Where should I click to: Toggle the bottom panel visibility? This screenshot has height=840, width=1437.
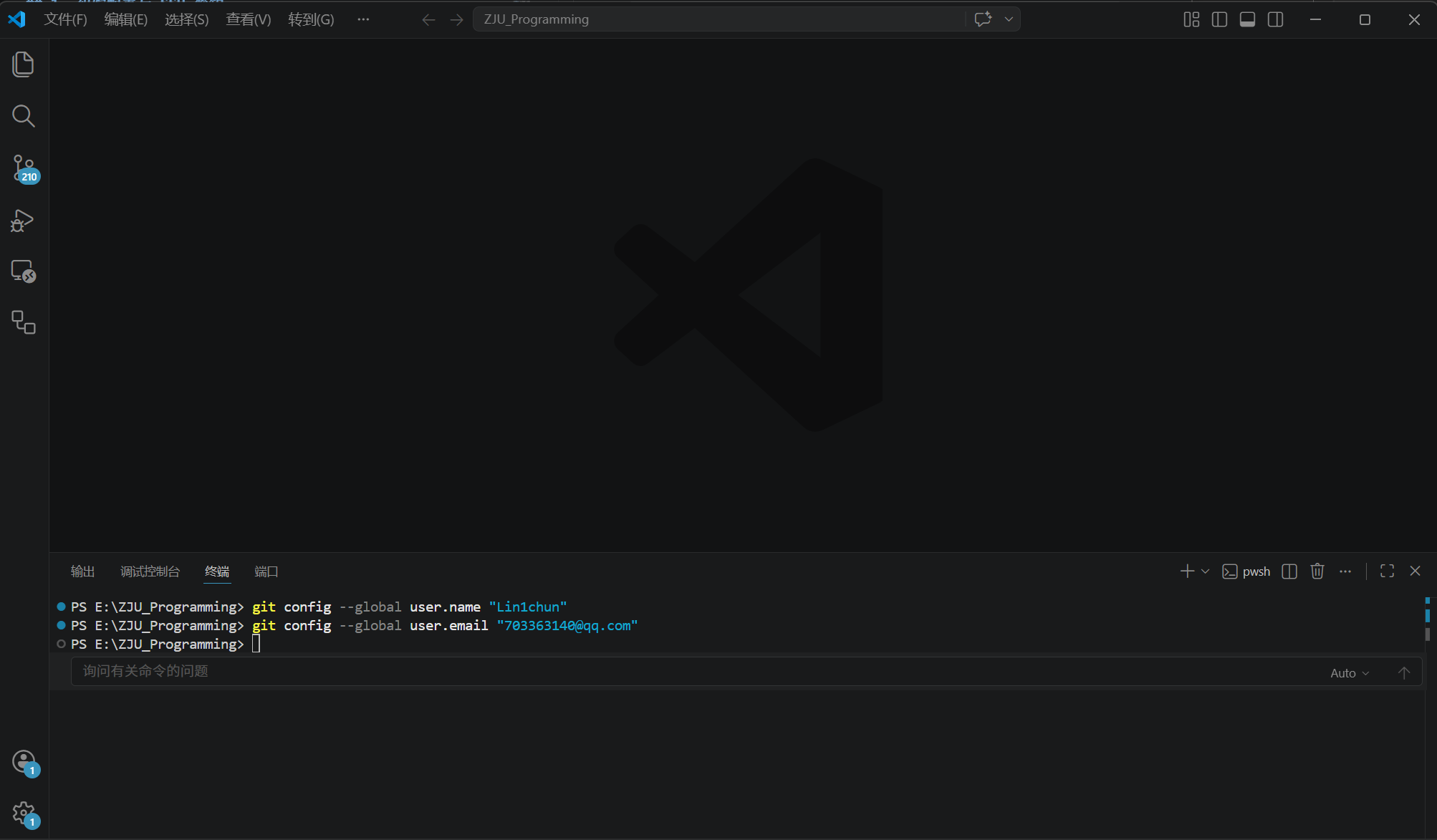(1247, 19)
